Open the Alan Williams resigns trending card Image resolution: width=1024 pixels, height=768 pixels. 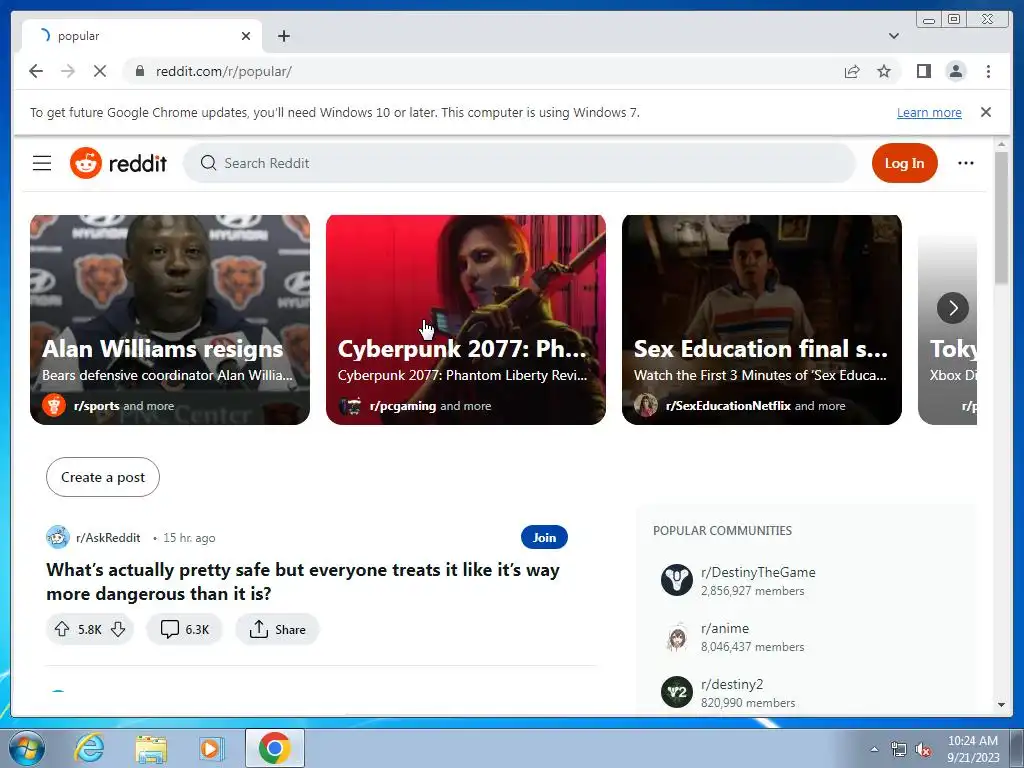coord(170,319)
